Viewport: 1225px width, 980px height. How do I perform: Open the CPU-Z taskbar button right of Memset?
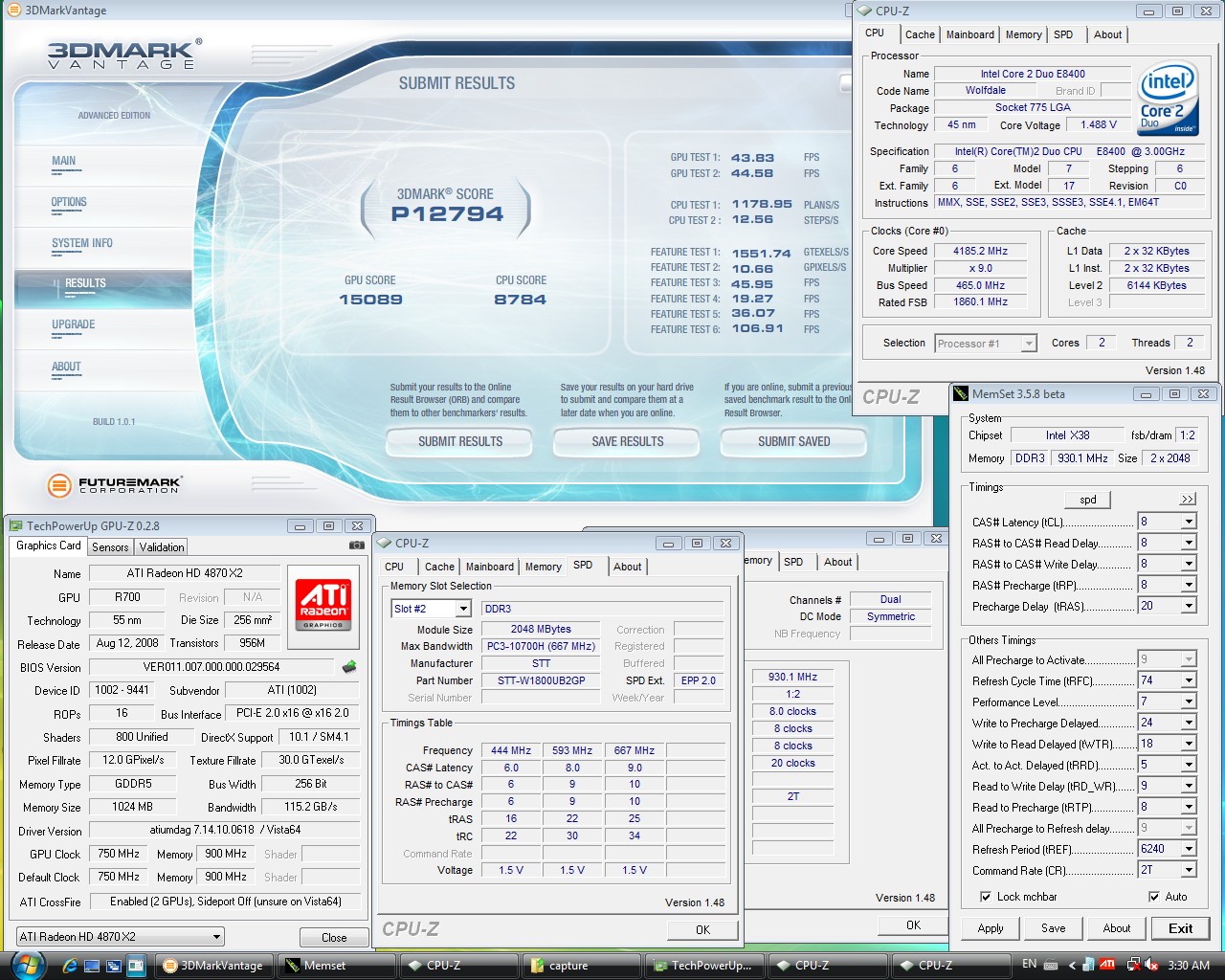[x=459, y=966]
